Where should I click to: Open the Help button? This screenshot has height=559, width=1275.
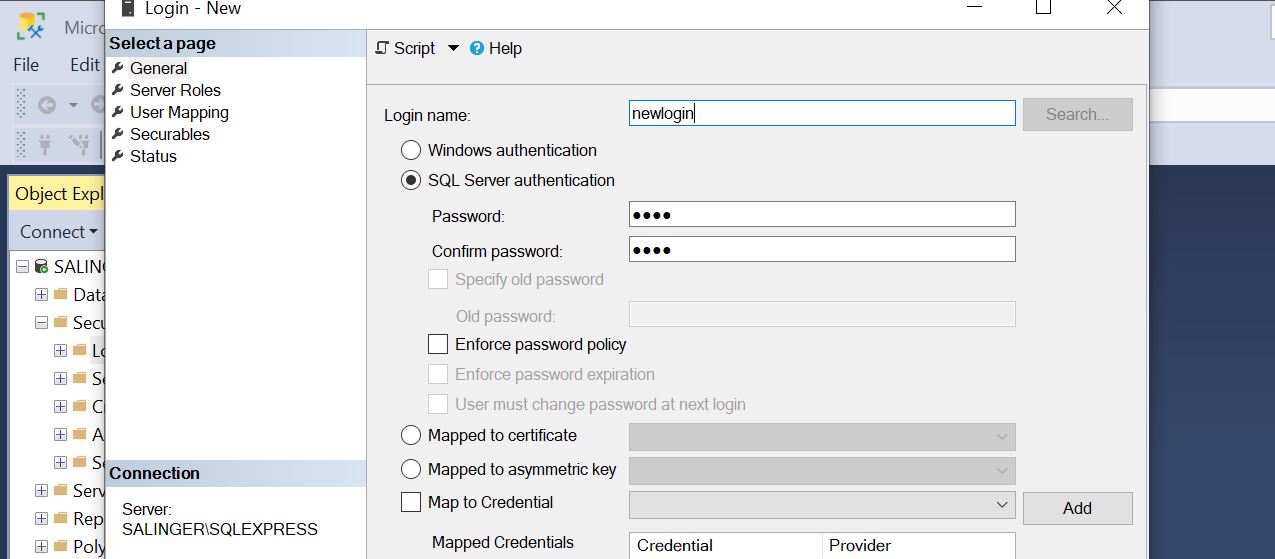coord(496,48)
